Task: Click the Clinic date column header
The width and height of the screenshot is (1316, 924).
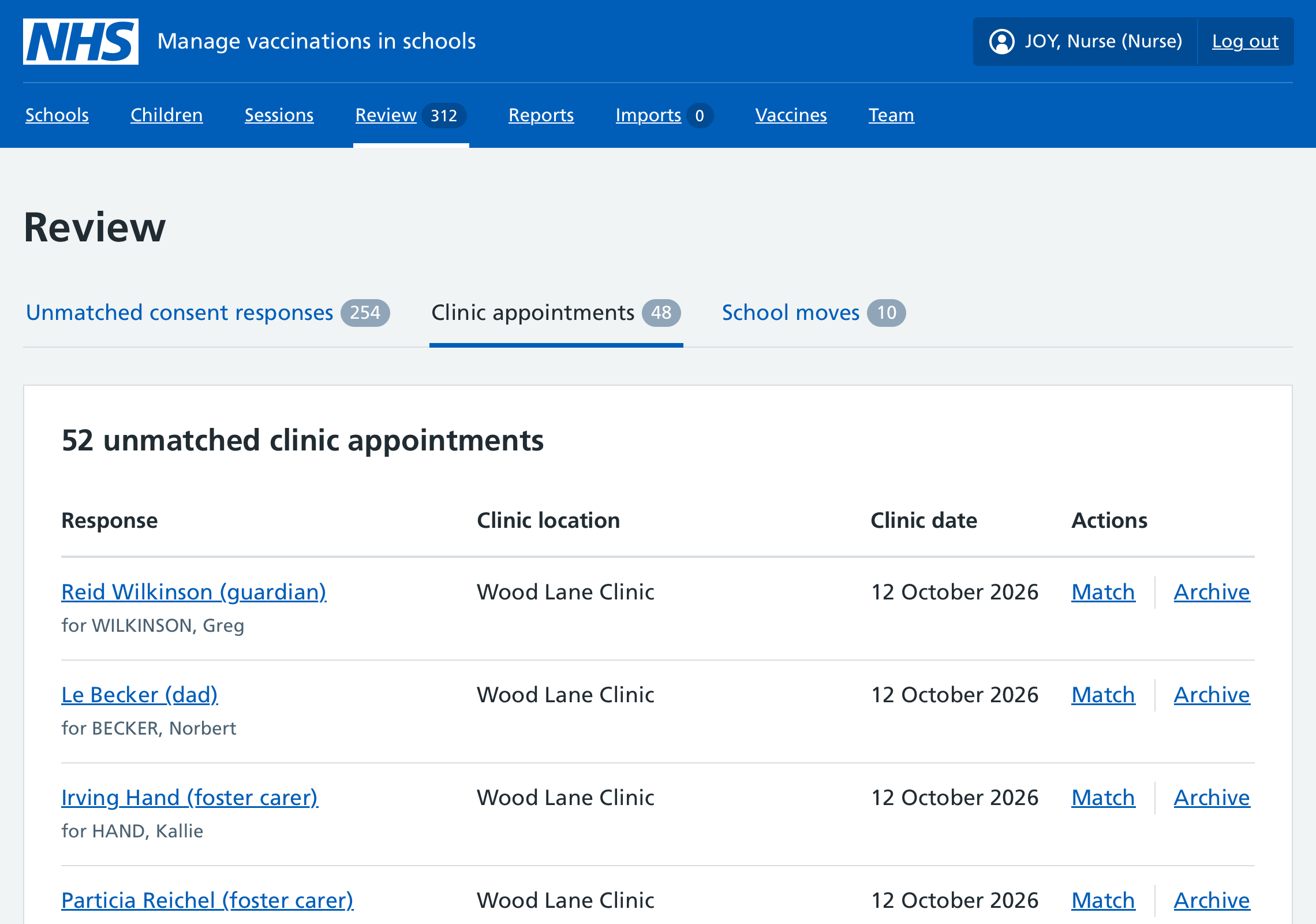Action: pyautogui.click(x=924, y=520)
